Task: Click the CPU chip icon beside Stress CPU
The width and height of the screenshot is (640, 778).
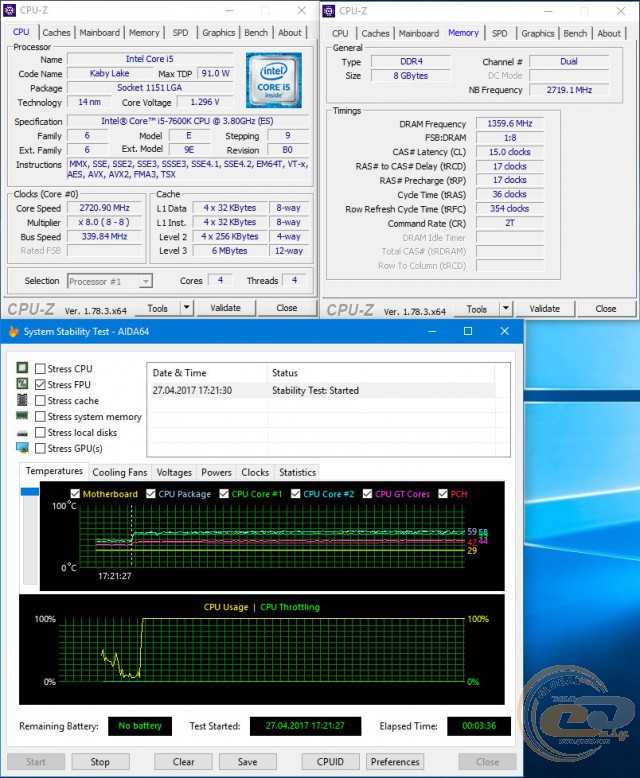Action: [22, 368]
